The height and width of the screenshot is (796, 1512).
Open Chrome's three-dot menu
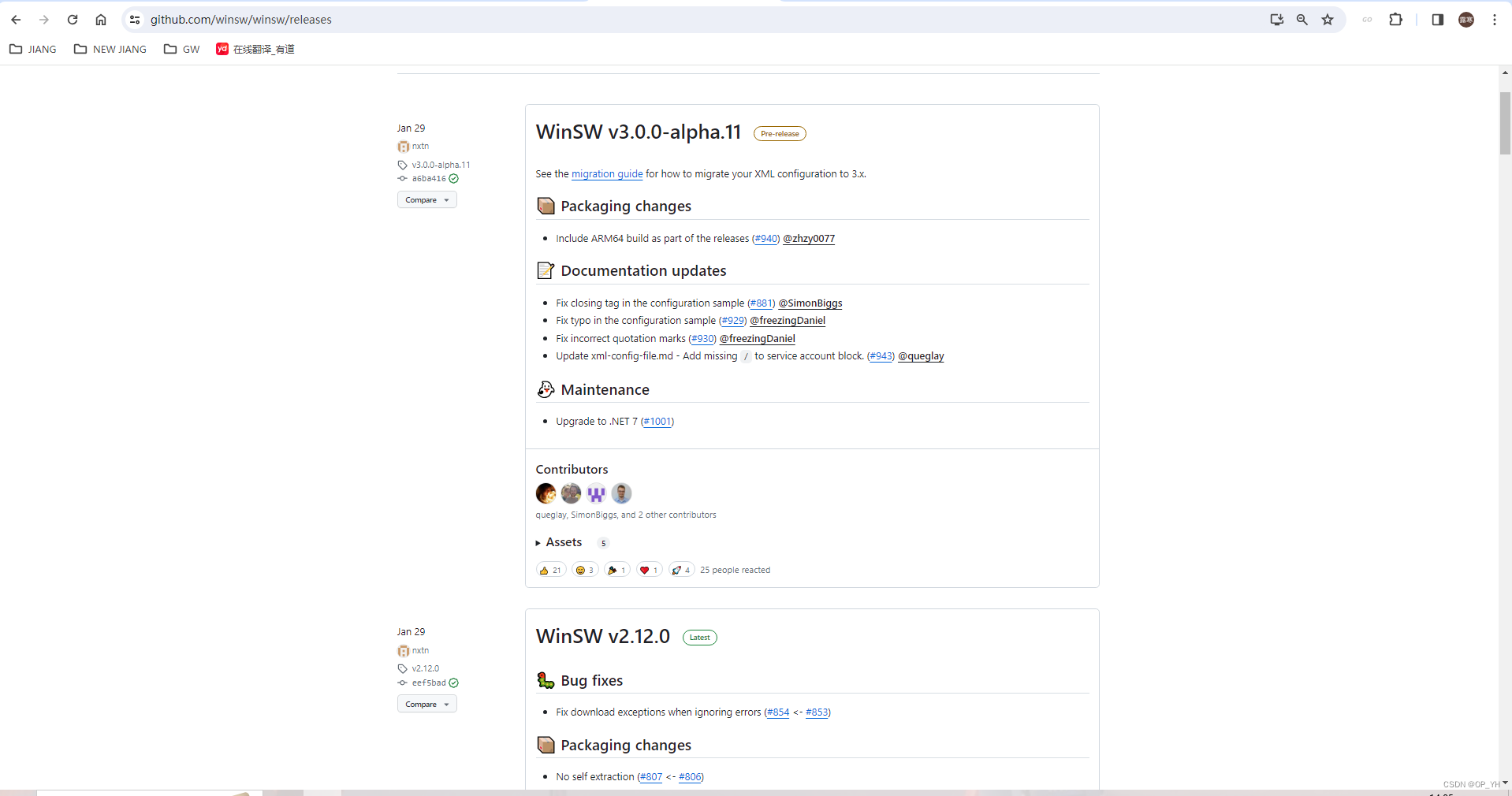click(1494, 20)
